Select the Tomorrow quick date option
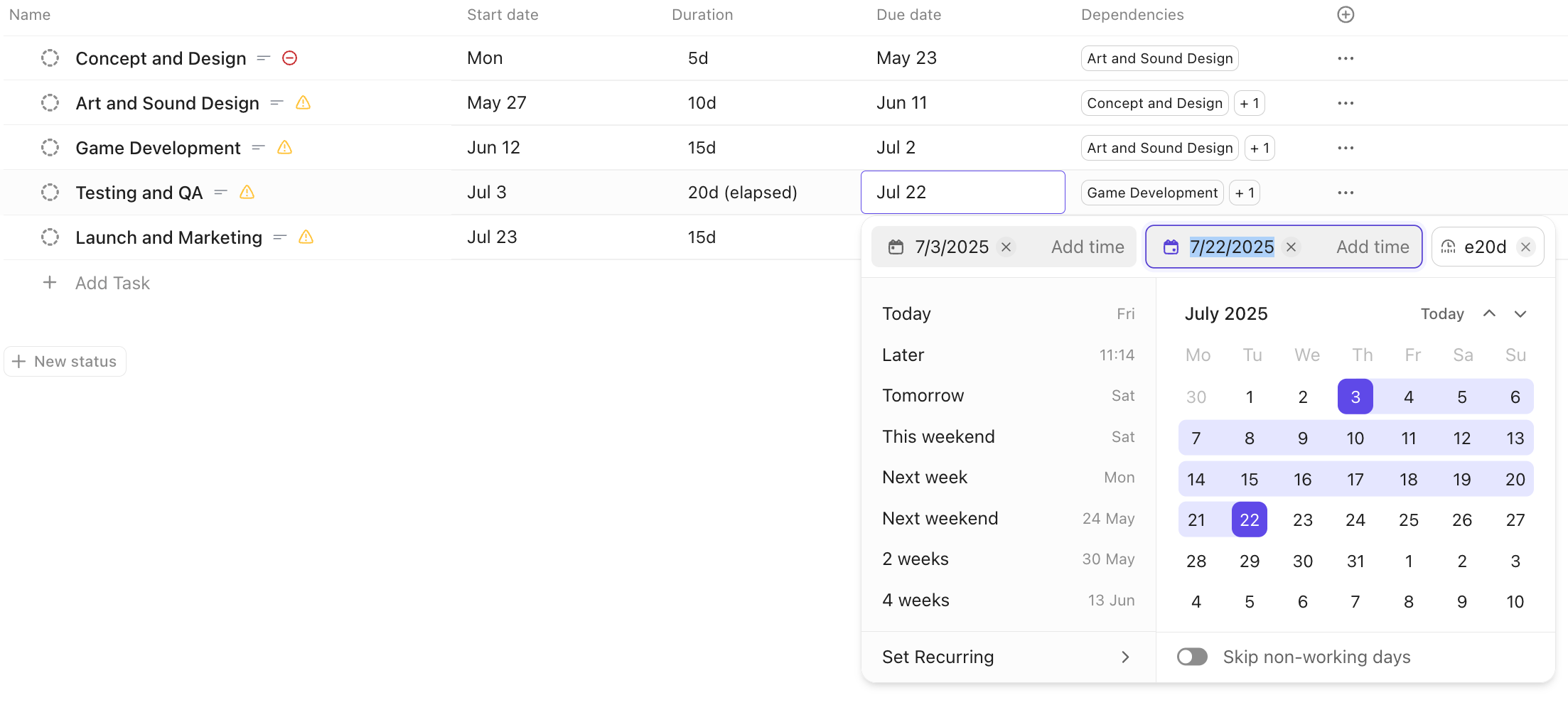 pos(1009,396)
